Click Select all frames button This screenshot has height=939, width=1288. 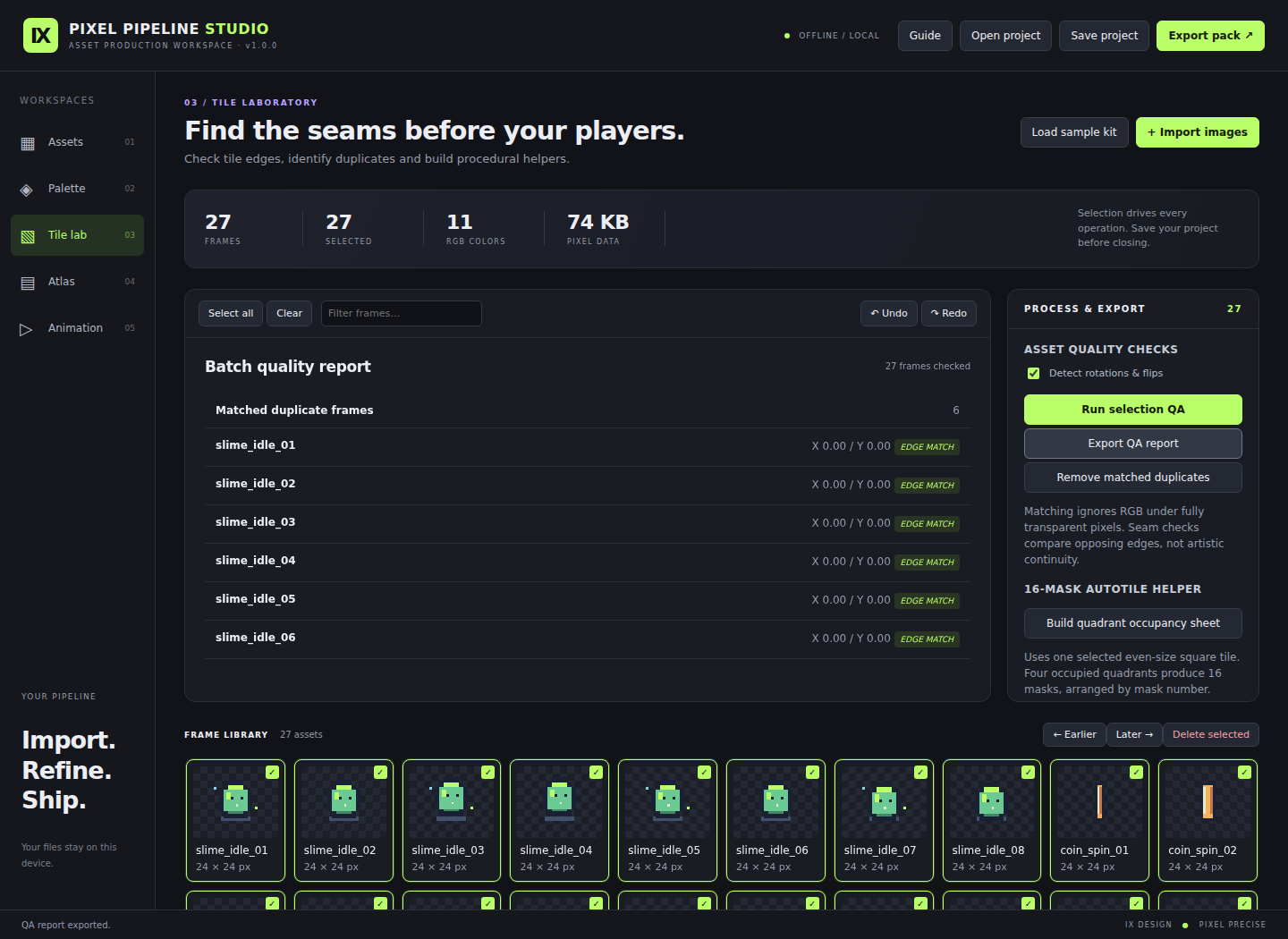point(231,313)
